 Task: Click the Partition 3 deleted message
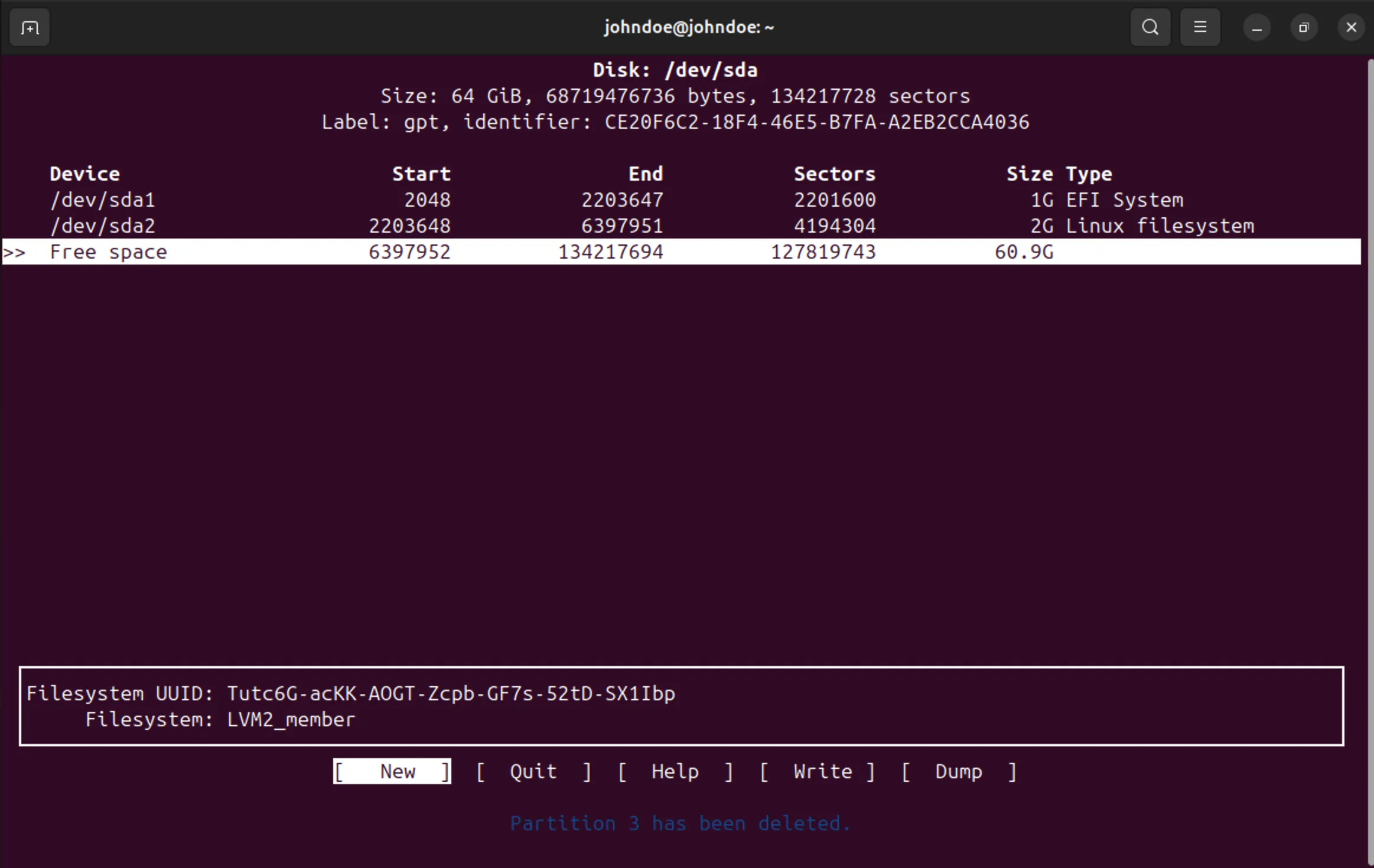coord(680,823)
